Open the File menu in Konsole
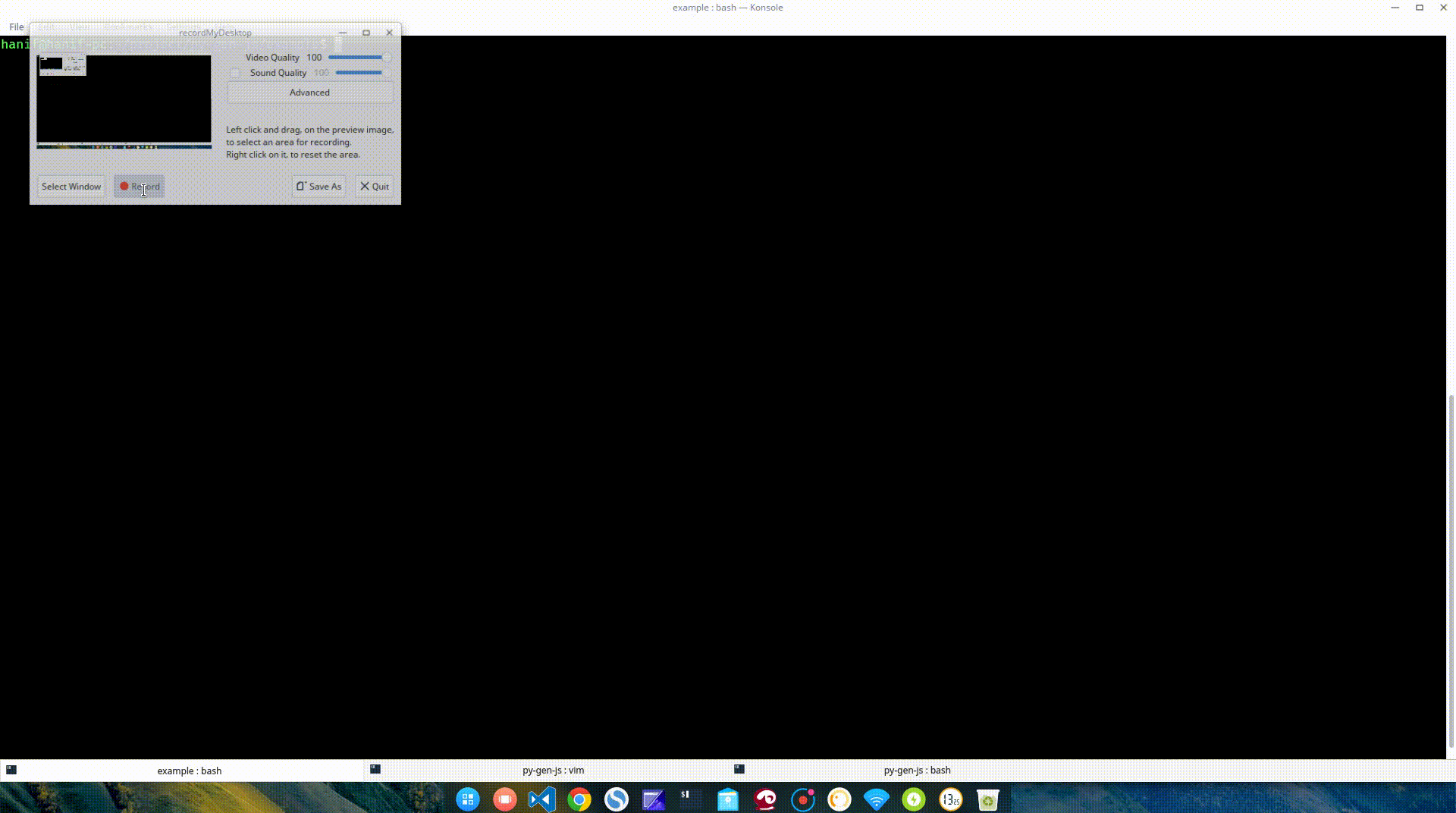The image size is (1456, 813). pyautogui.click(x=16, y=27)
